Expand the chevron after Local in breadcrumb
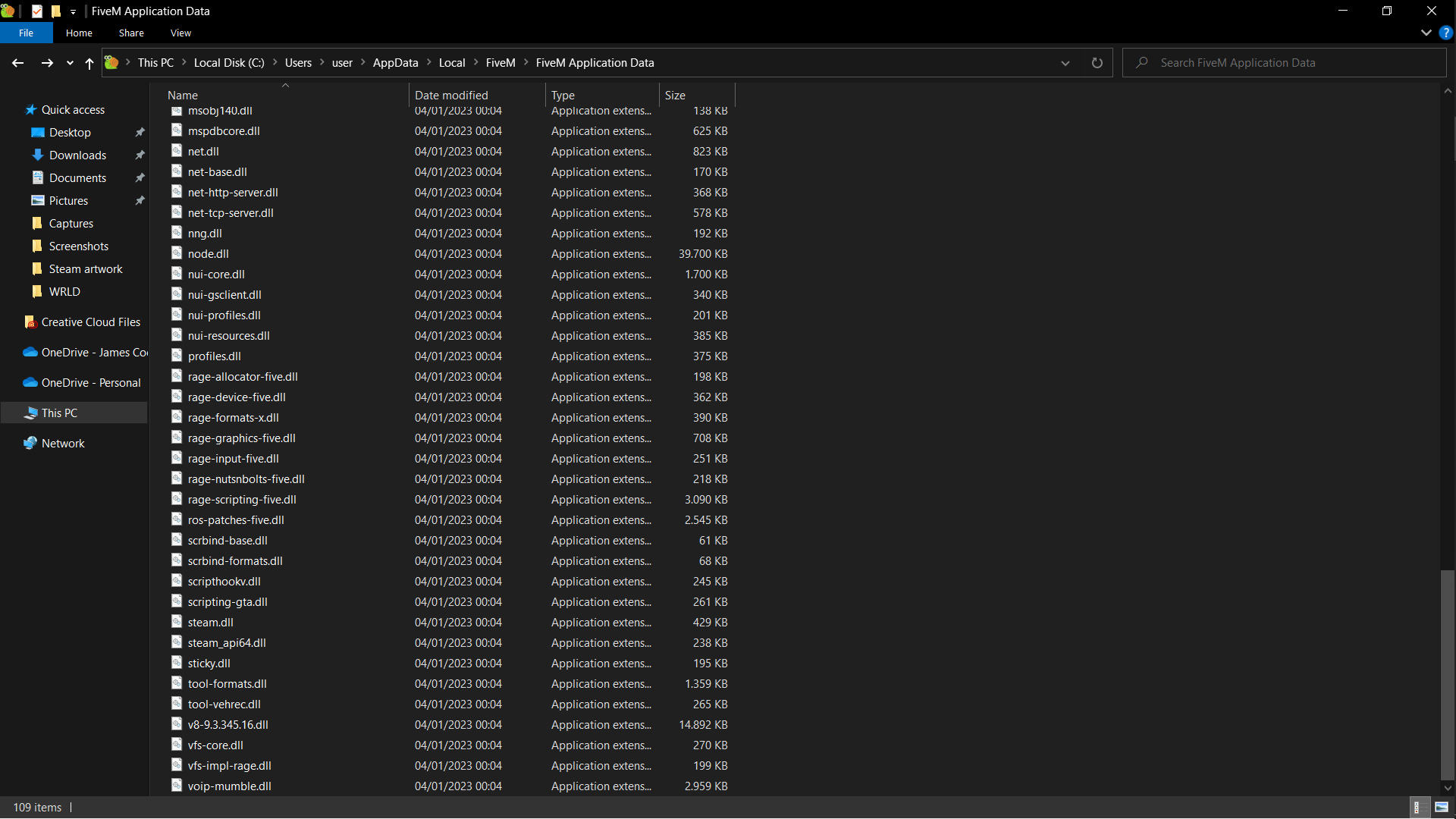Screen dimensions: 1456x819 point(476,63)
